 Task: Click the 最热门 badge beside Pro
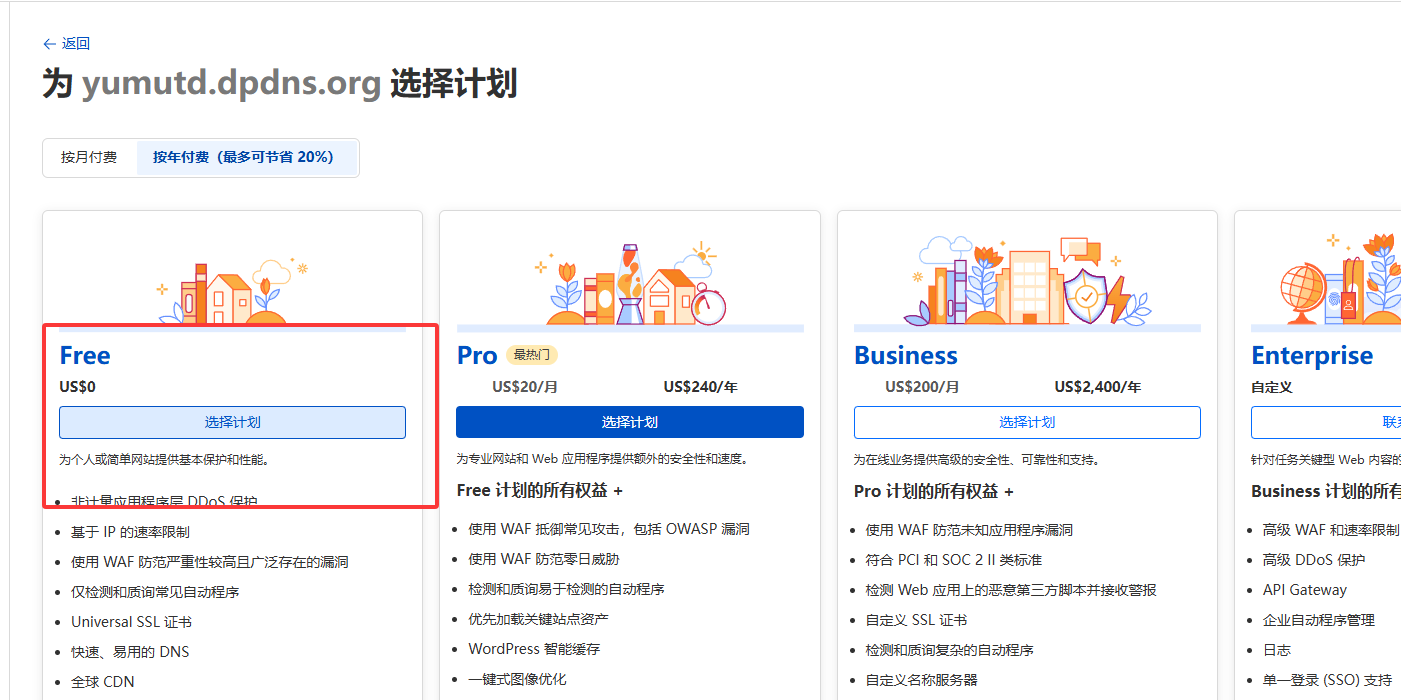pos(531,355)
